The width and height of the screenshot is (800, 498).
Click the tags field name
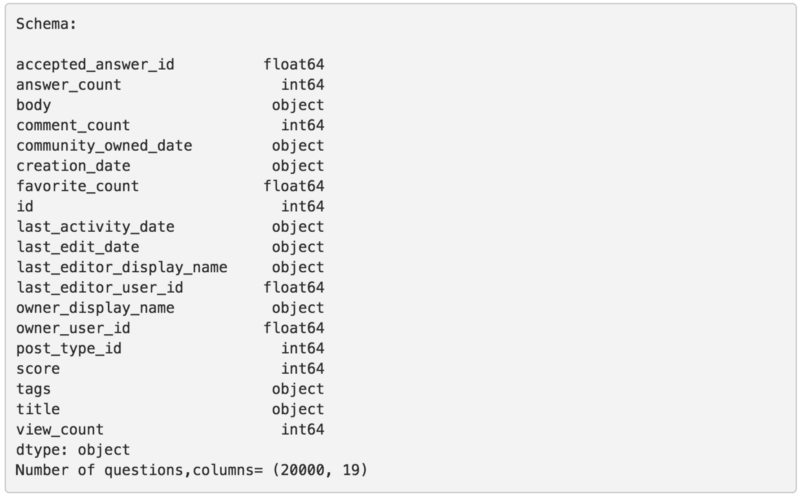tap(34, 389)
